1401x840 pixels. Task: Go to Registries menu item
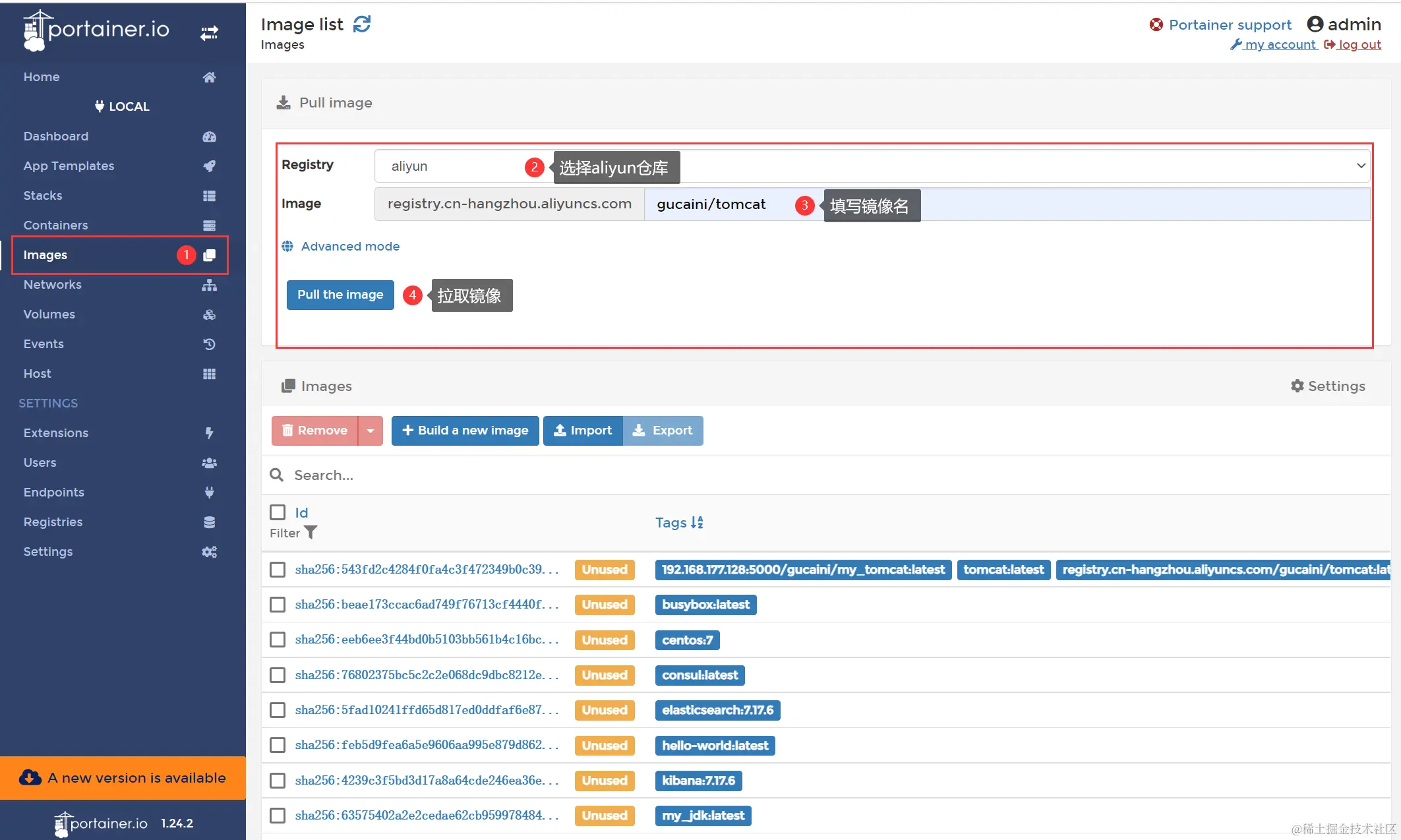click(53, 522)
